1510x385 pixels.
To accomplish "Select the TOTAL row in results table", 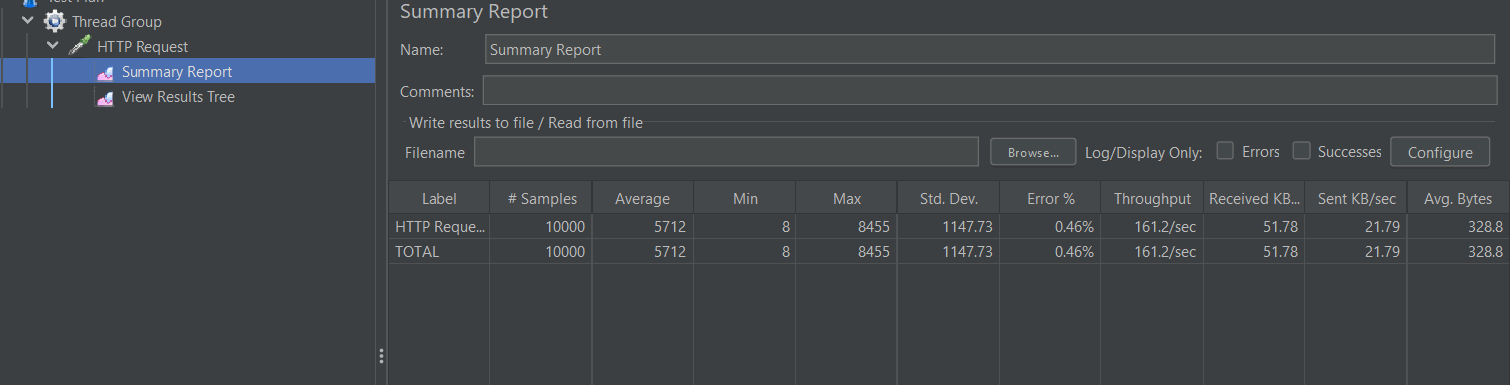I will click(x=948, y=252).
